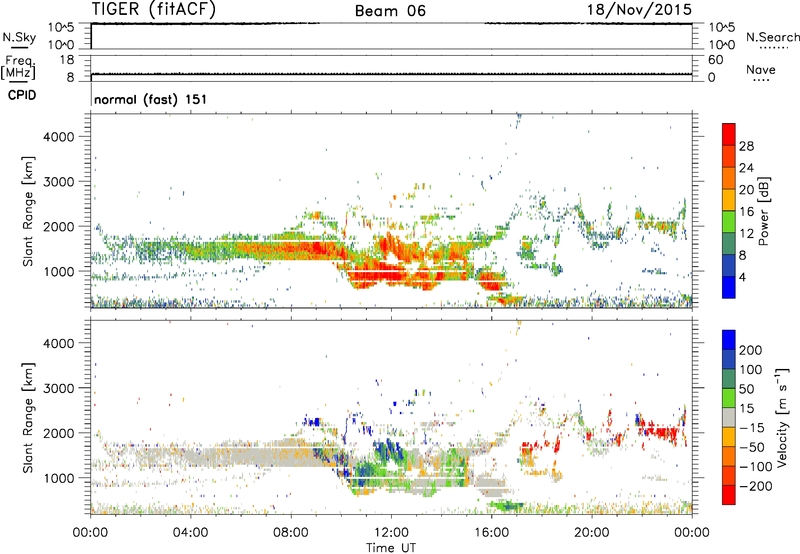Click the '12:00' time axis label
The width and height of the screenshot is (800, 554).
[x=391, y=533]
